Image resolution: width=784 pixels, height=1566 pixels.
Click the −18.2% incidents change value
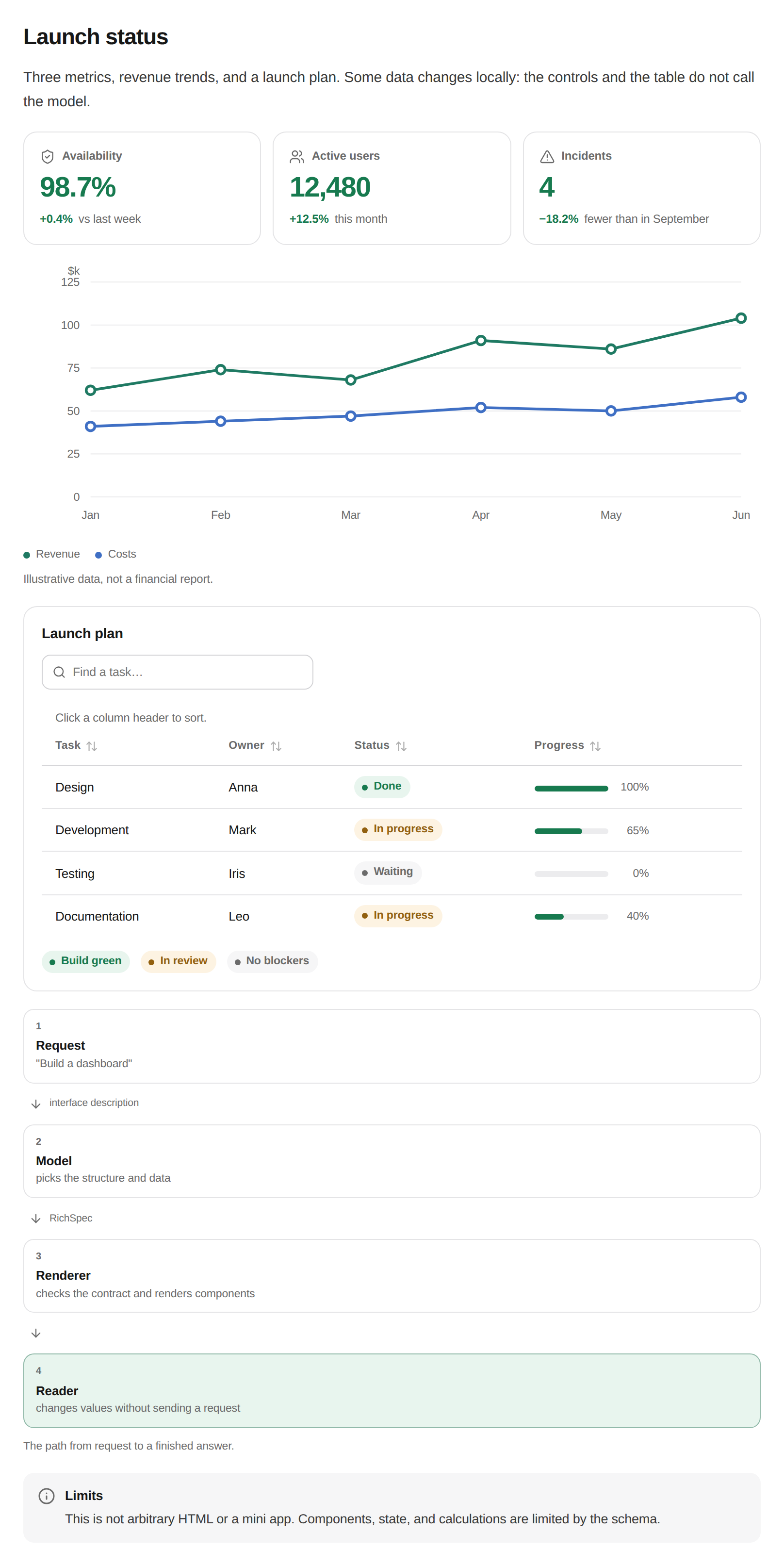coord(558,219)
